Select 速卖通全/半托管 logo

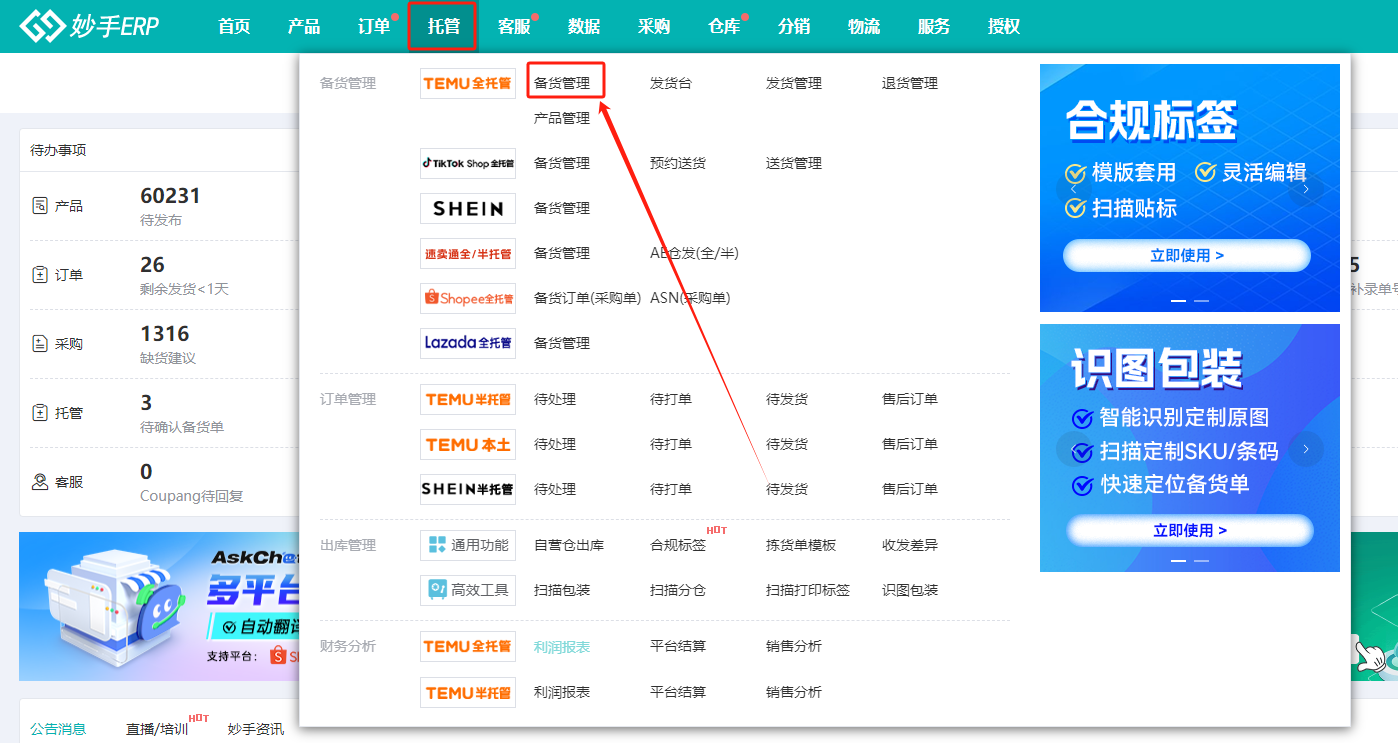[x=468, y=253]
